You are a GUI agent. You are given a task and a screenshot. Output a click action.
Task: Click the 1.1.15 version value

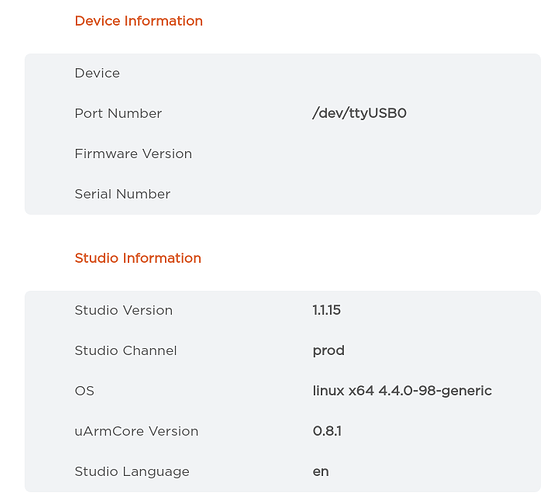point(326,310)
